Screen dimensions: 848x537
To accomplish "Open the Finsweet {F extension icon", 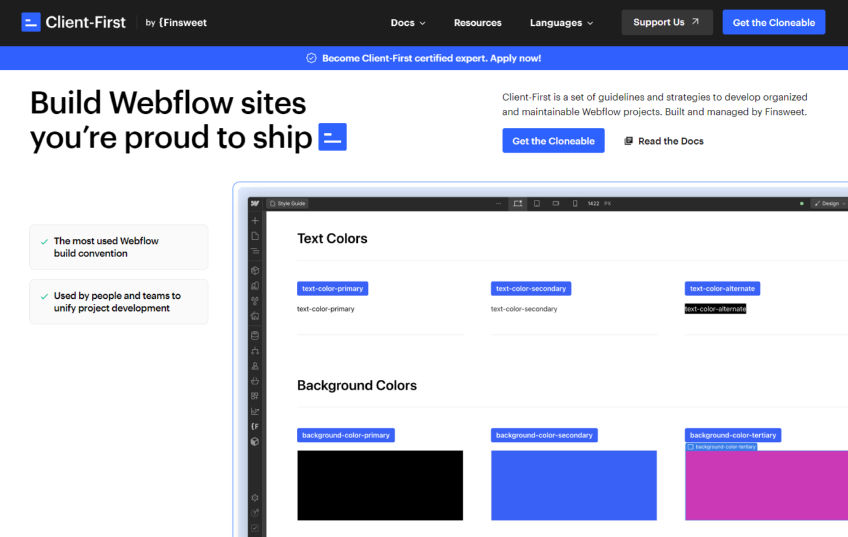I will point(255,426).
